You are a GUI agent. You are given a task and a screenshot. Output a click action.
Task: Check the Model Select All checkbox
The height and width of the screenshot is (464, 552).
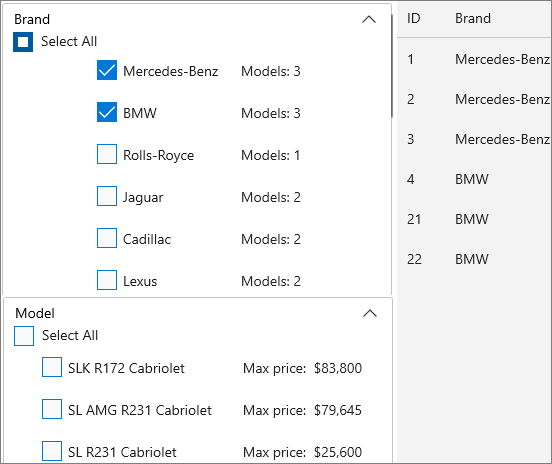24,336
